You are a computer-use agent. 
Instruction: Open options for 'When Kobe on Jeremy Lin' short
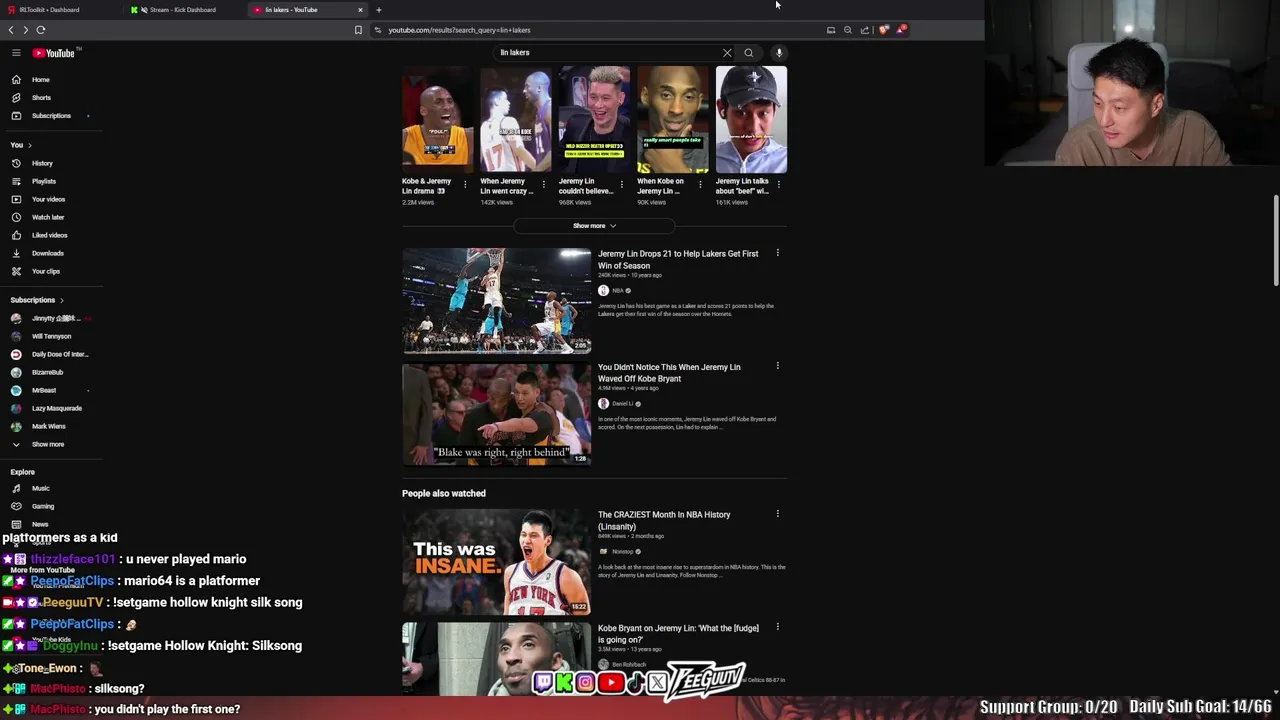coord(700,185)
